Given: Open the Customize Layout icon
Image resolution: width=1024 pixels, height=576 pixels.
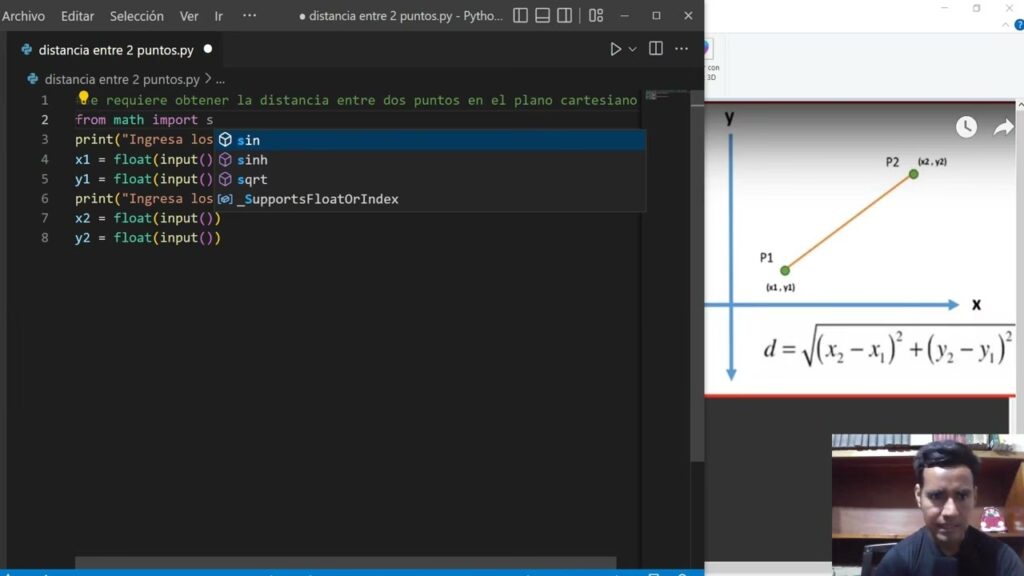Looking at the screenshot, I should point(596,16).
